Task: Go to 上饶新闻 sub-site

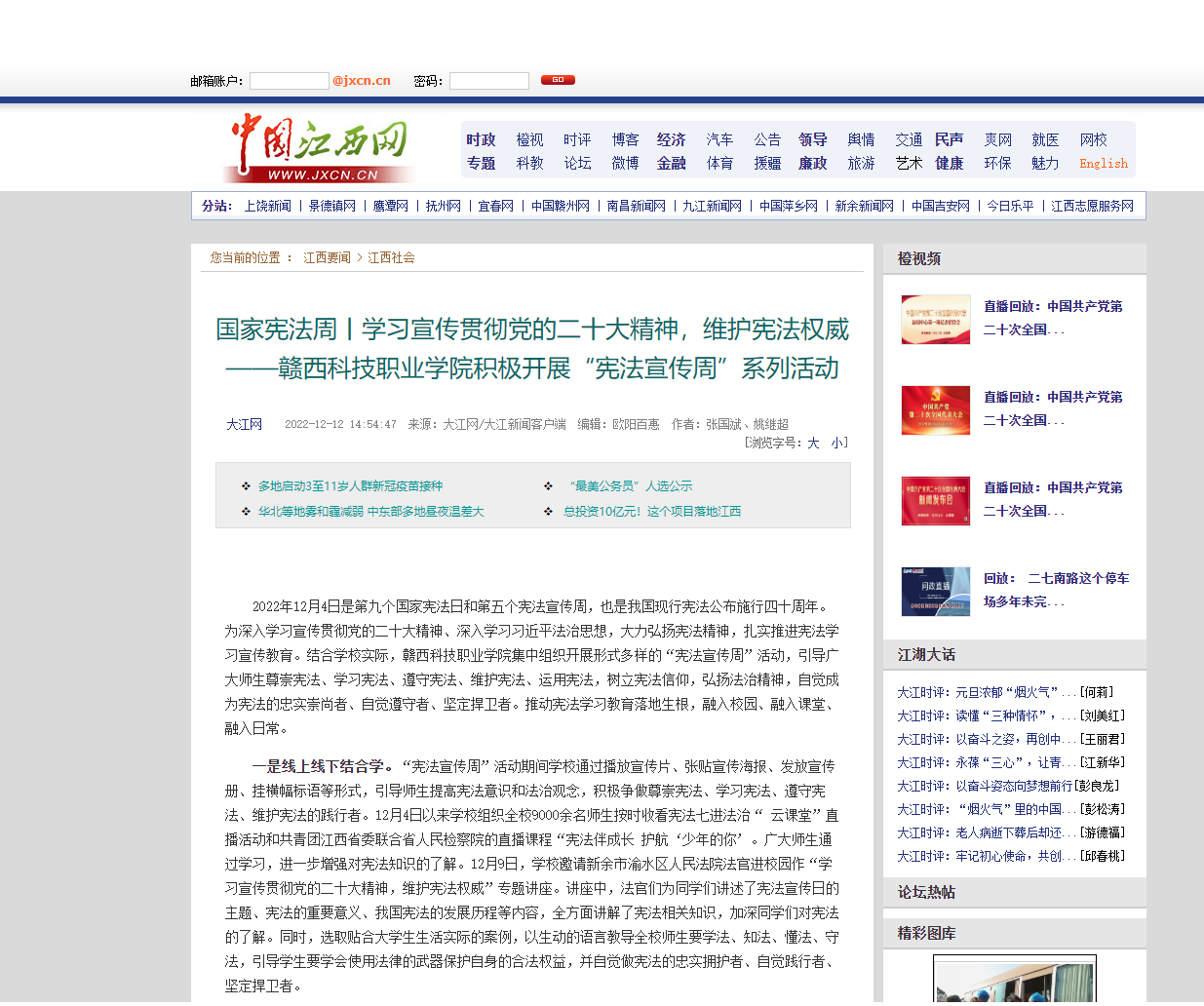Action: [x=267, y=207]
